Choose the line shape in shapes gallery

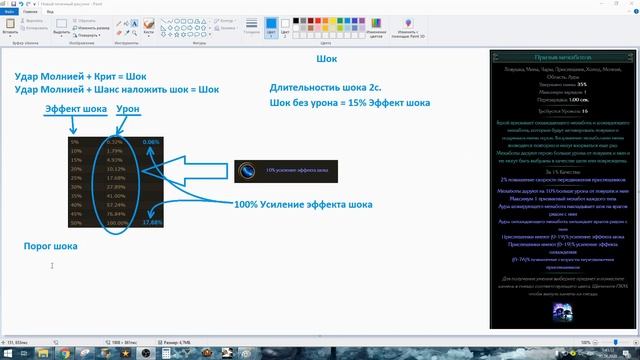pyautogui.click(x=163, y=21)
